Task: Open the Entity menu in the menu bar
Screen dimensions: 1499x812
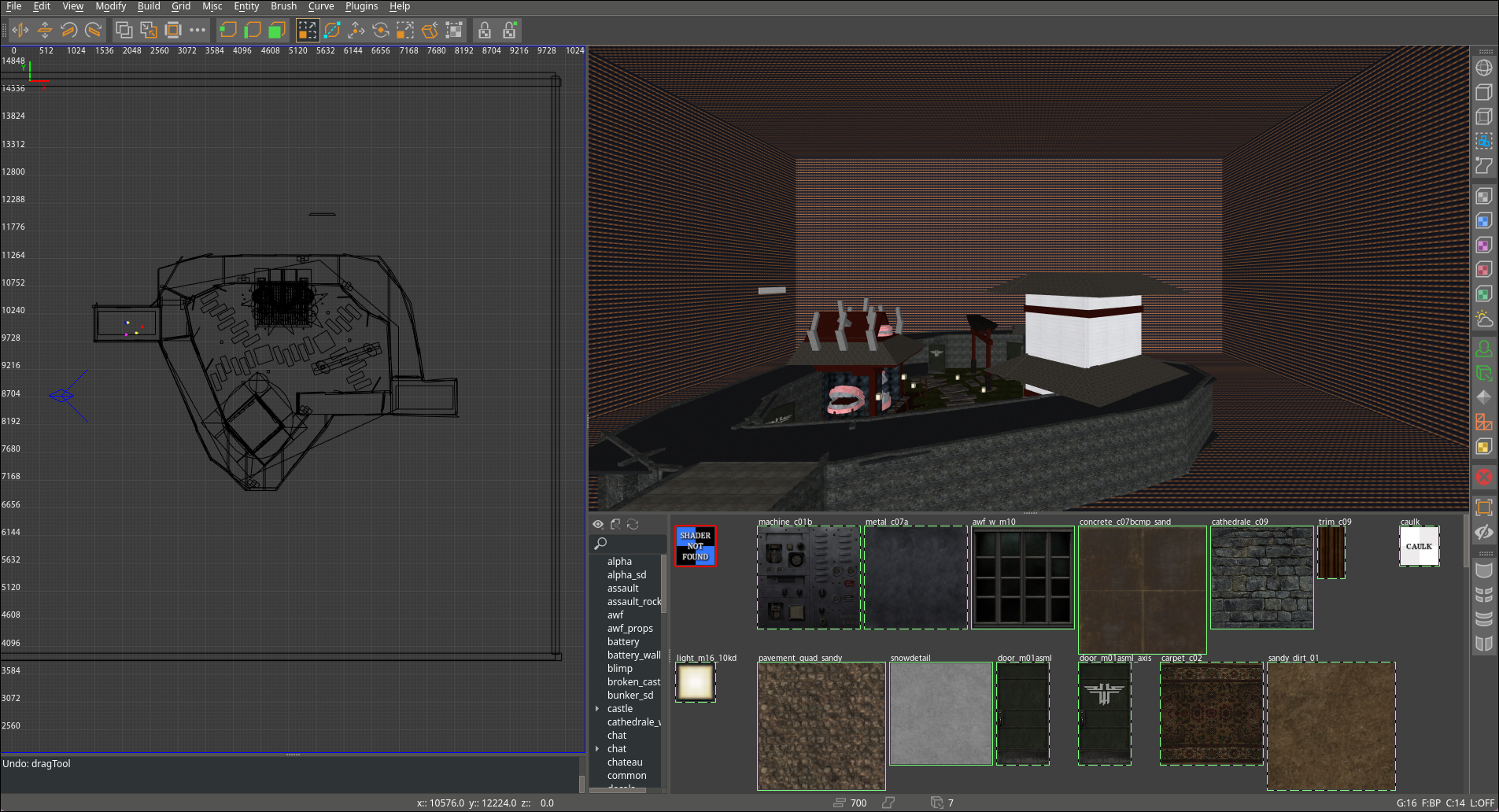Action: [246, 6]
